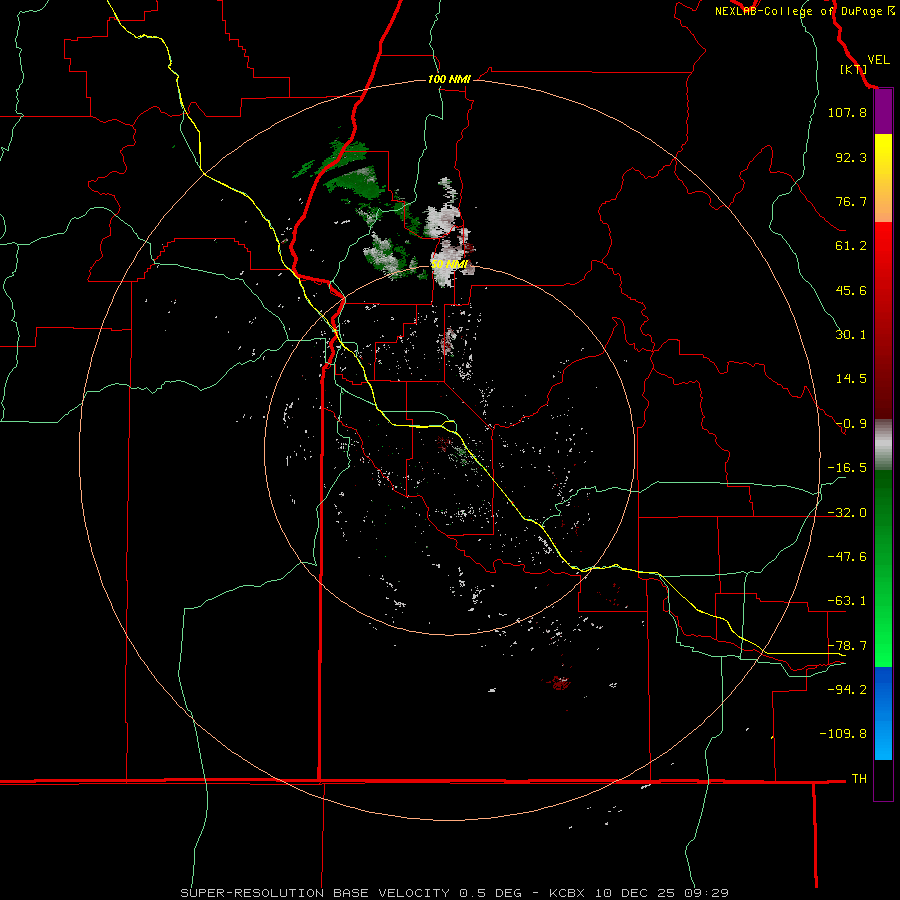Click the [KT] units label
Screen dimensions: 900x900
coord(854,69)
